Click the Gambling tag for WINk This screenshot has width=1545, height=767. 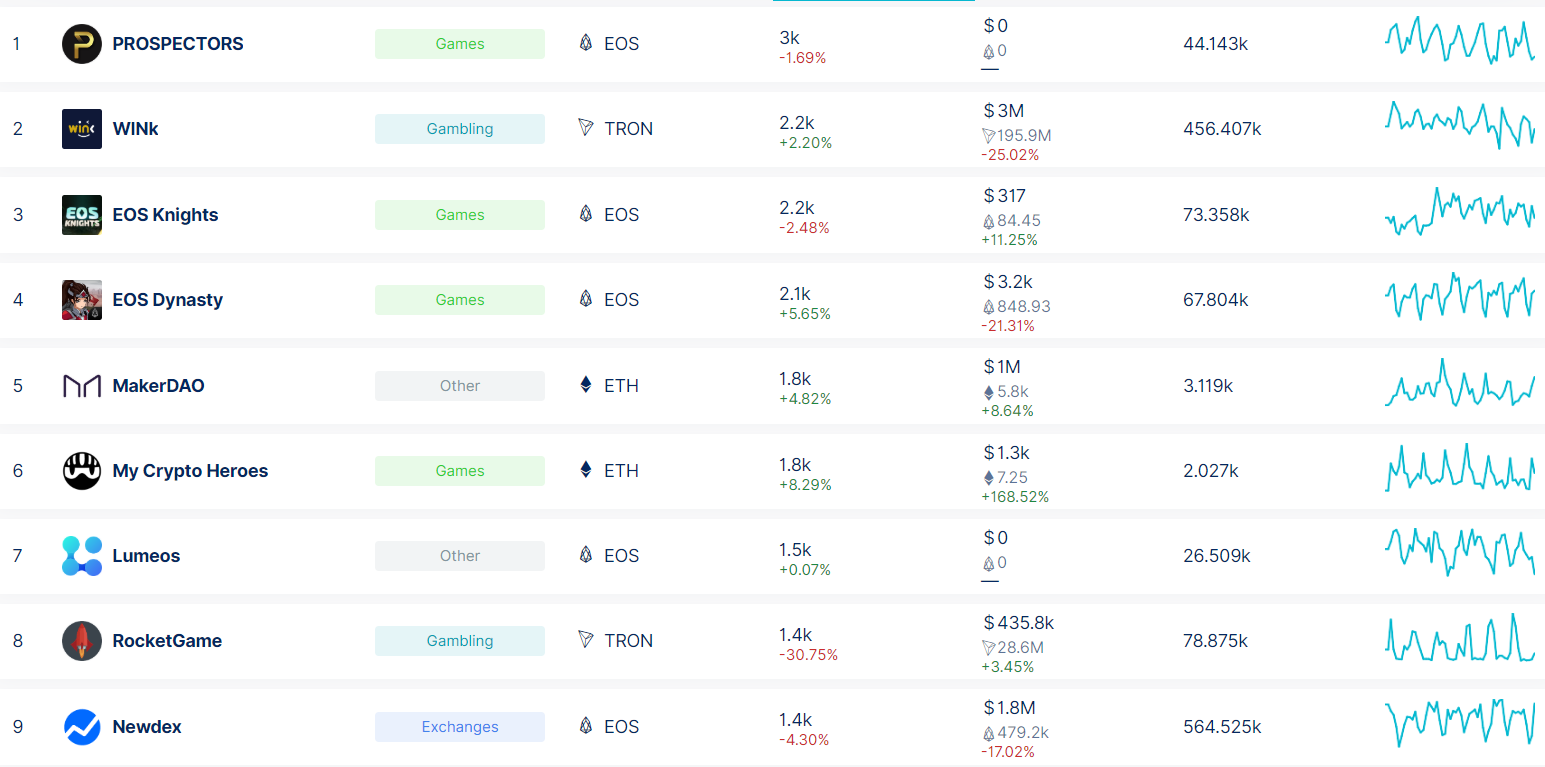click(x=459, y=129)
